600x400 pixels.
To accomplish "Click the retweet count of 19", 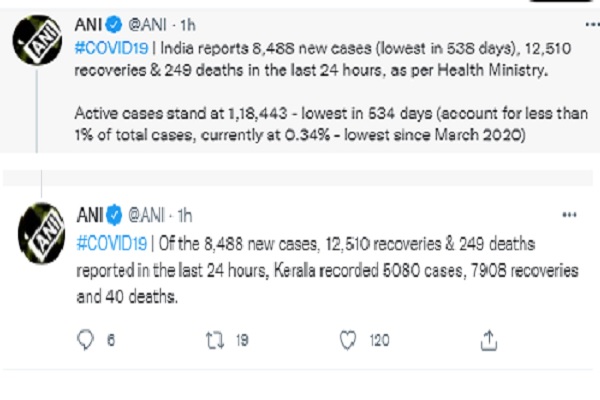I will 242,341.
